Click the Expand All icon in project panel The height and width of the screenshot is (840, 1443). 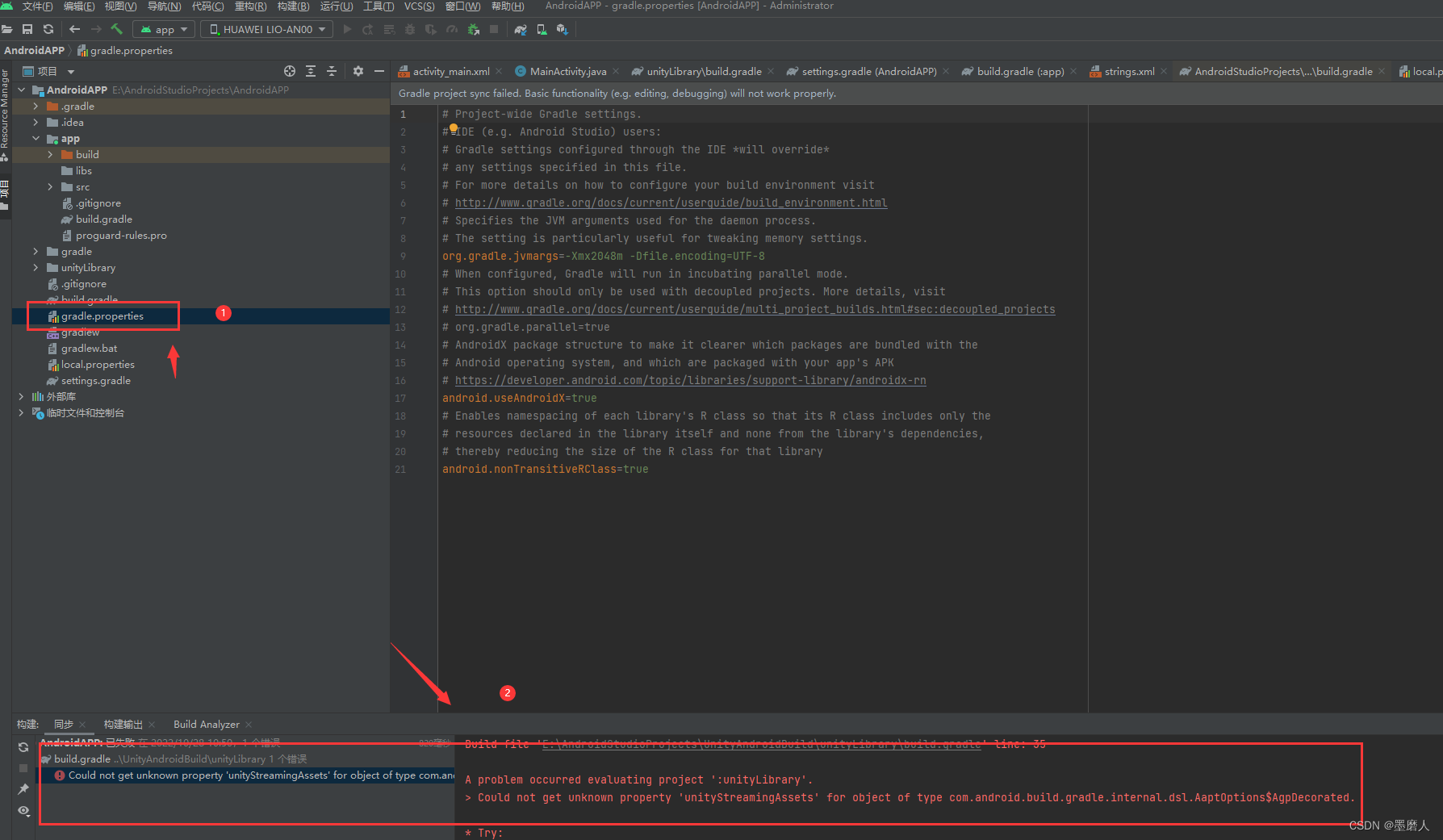click(x=311, y=71)
